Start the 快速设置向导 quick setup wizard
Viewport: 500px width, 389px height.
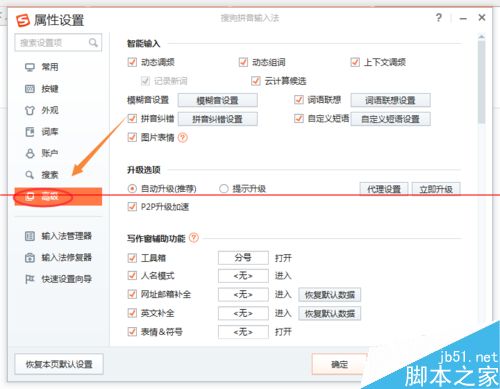coord(58,279)
